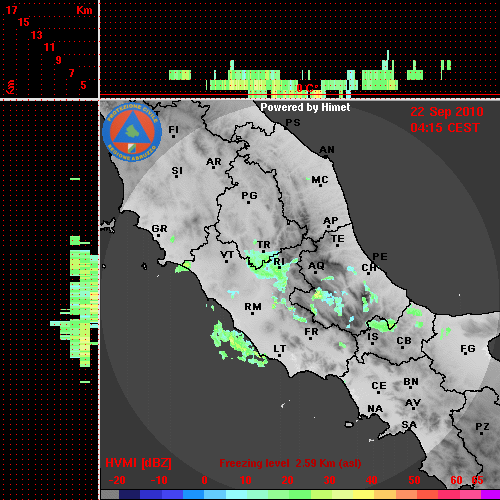Select the AQ station label
500x500 pixels.
click(316, 266)
